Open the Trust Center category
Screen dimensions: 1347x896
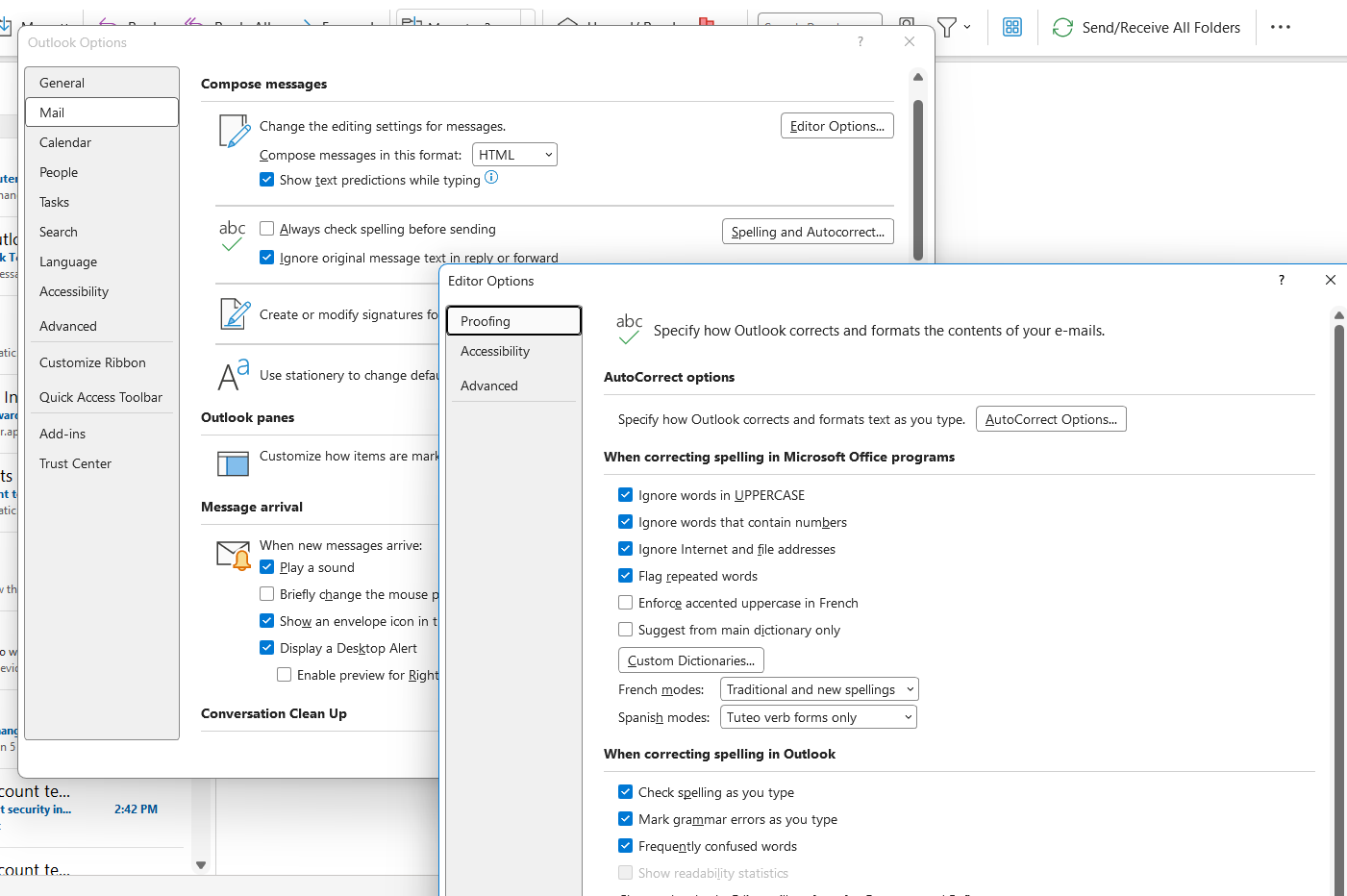click(x=102, y=463)
